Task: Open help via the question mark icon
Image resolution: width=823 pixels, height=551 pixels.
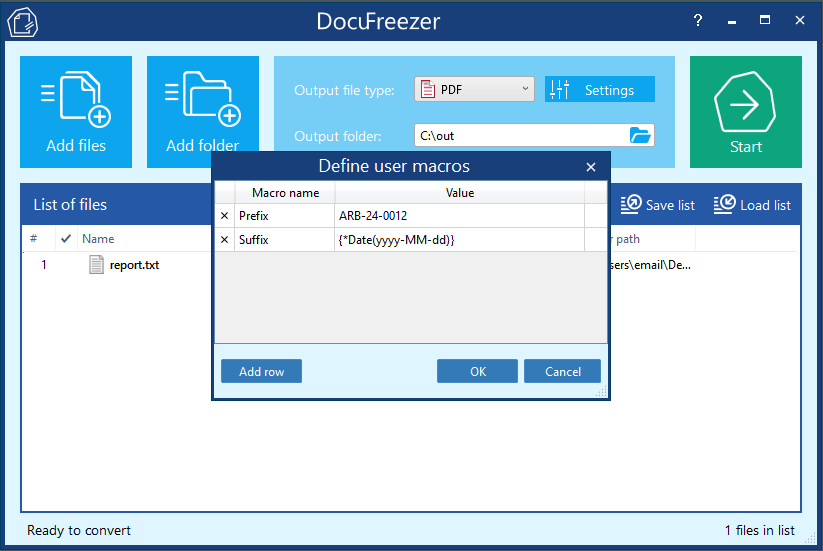Action: [x=698, y=20]
